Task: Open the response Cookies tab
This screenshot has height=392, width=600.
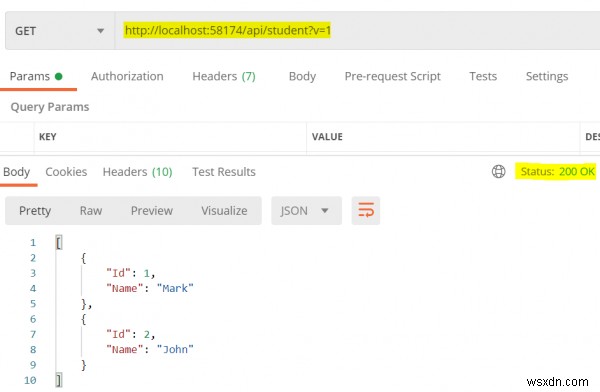Action: coord(66,172)
